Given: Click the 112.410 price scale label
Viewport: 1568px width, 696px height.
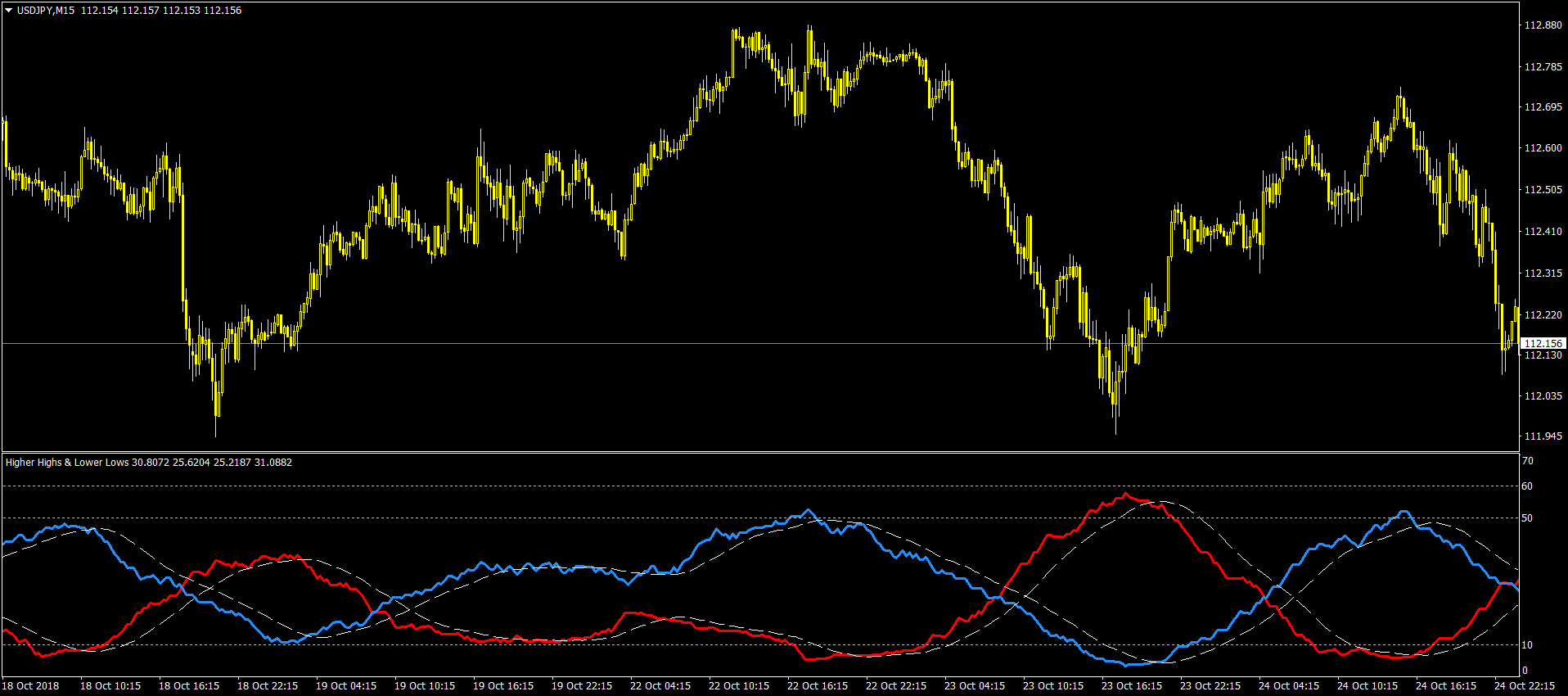Looking at the screenshot, I should pos(1543,232).
